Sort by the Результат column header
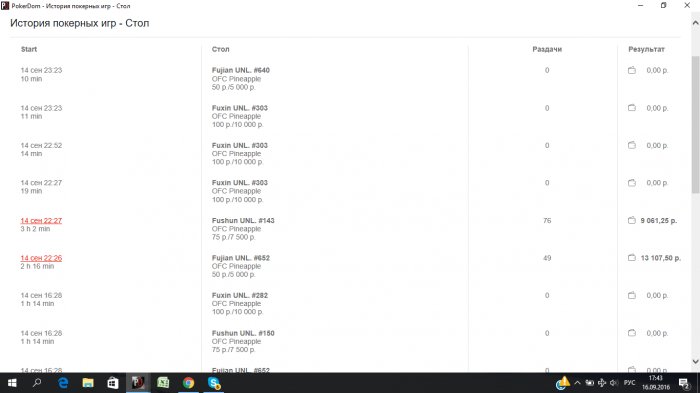700x393 pixels. [646, 49]
